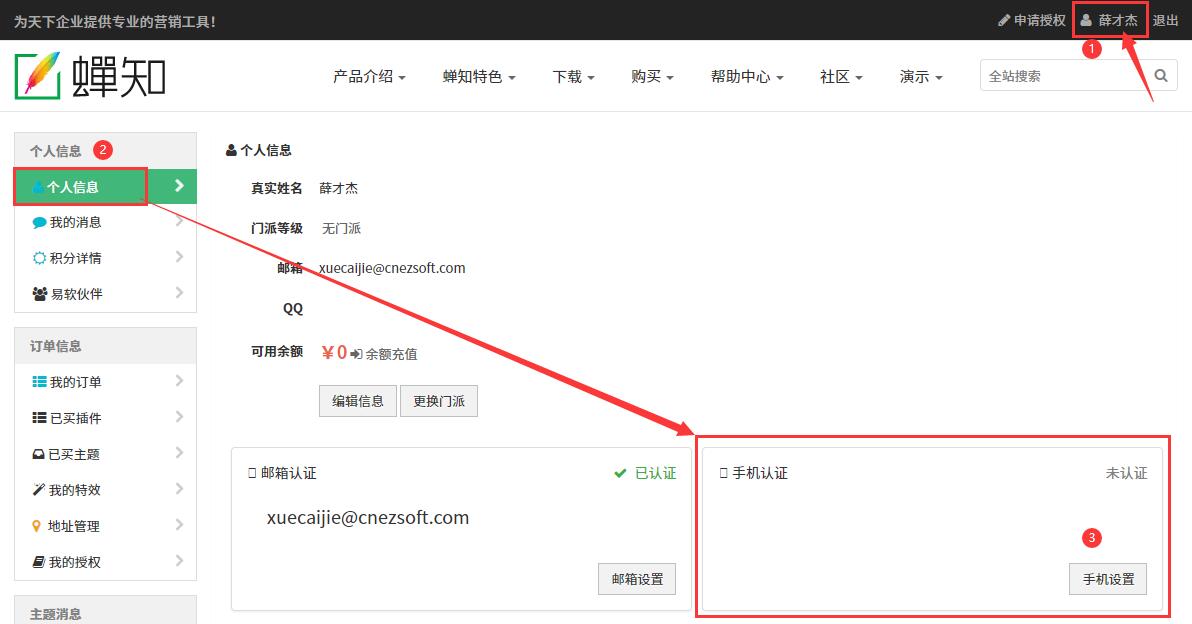Click the book icon for 我的授权

click(x=39, y=562)
